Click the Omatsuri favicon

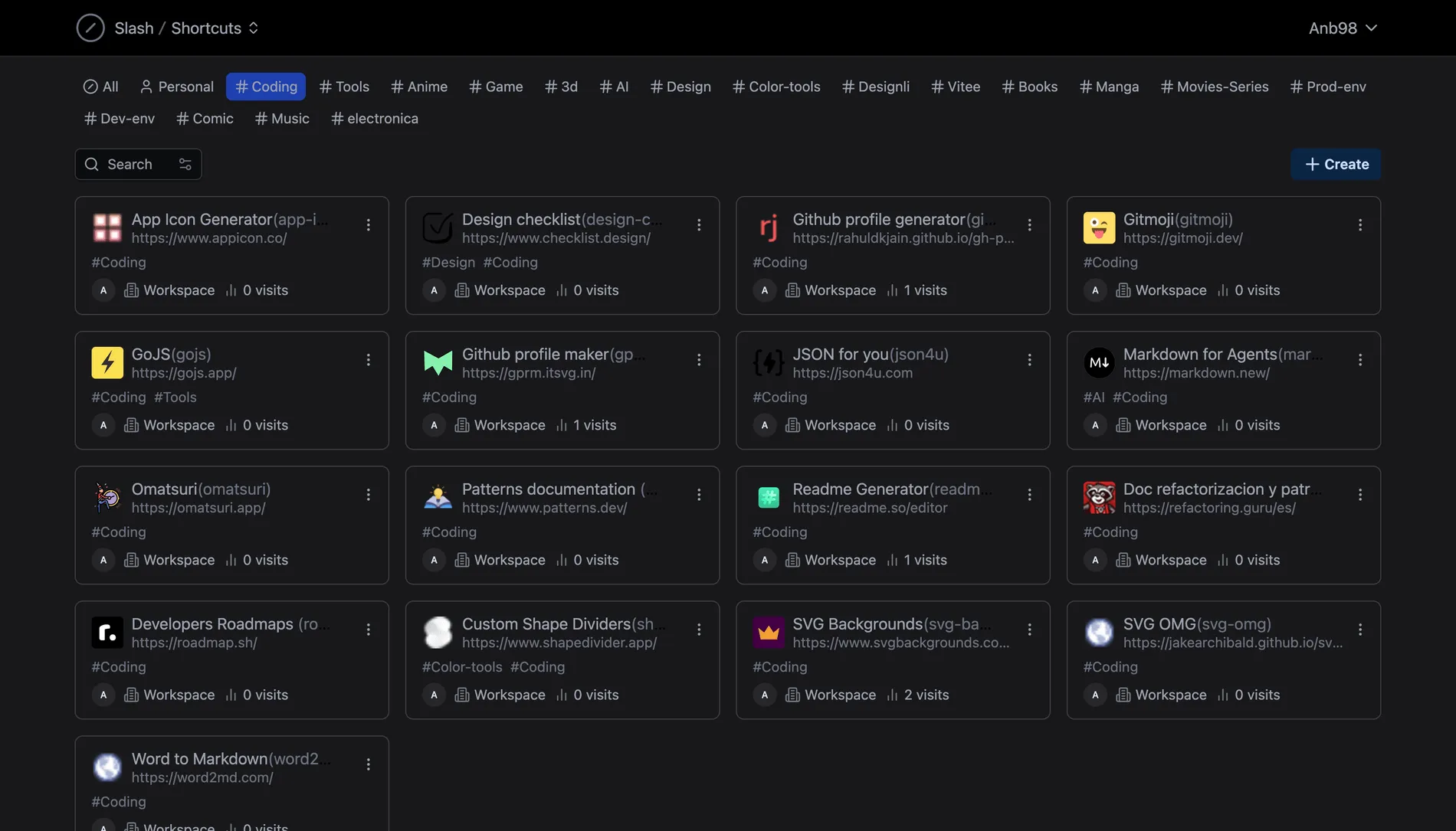click(107, 498)
